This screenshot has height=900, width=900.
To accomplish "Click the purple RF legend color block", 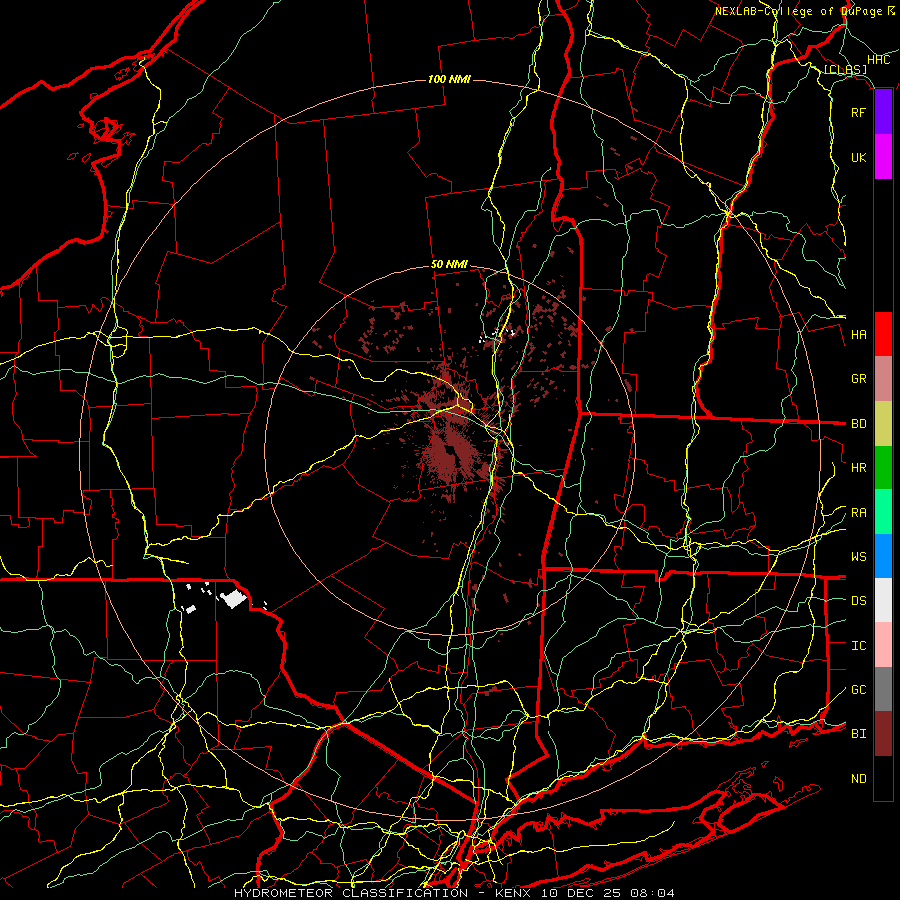I will tap(883, 112).
